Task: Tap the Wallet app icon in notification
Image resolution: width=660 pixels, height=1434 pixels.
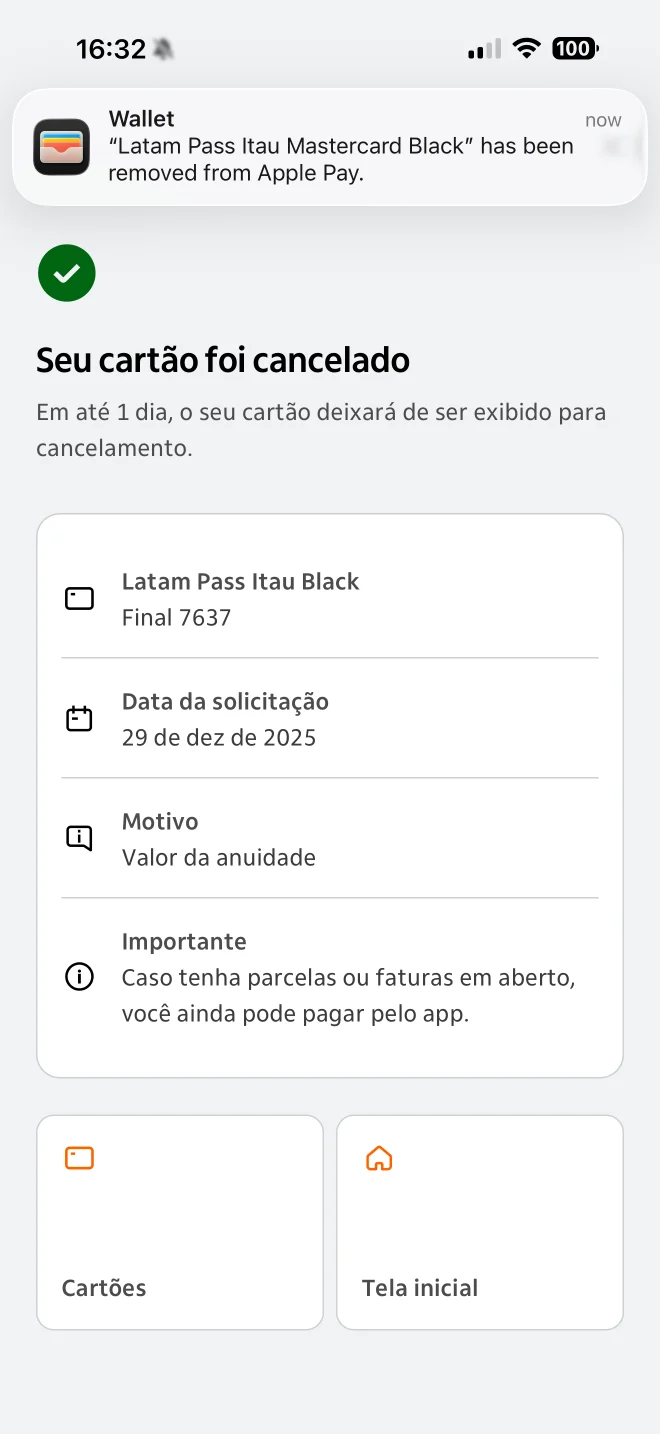Action: (x=62, y=147)
